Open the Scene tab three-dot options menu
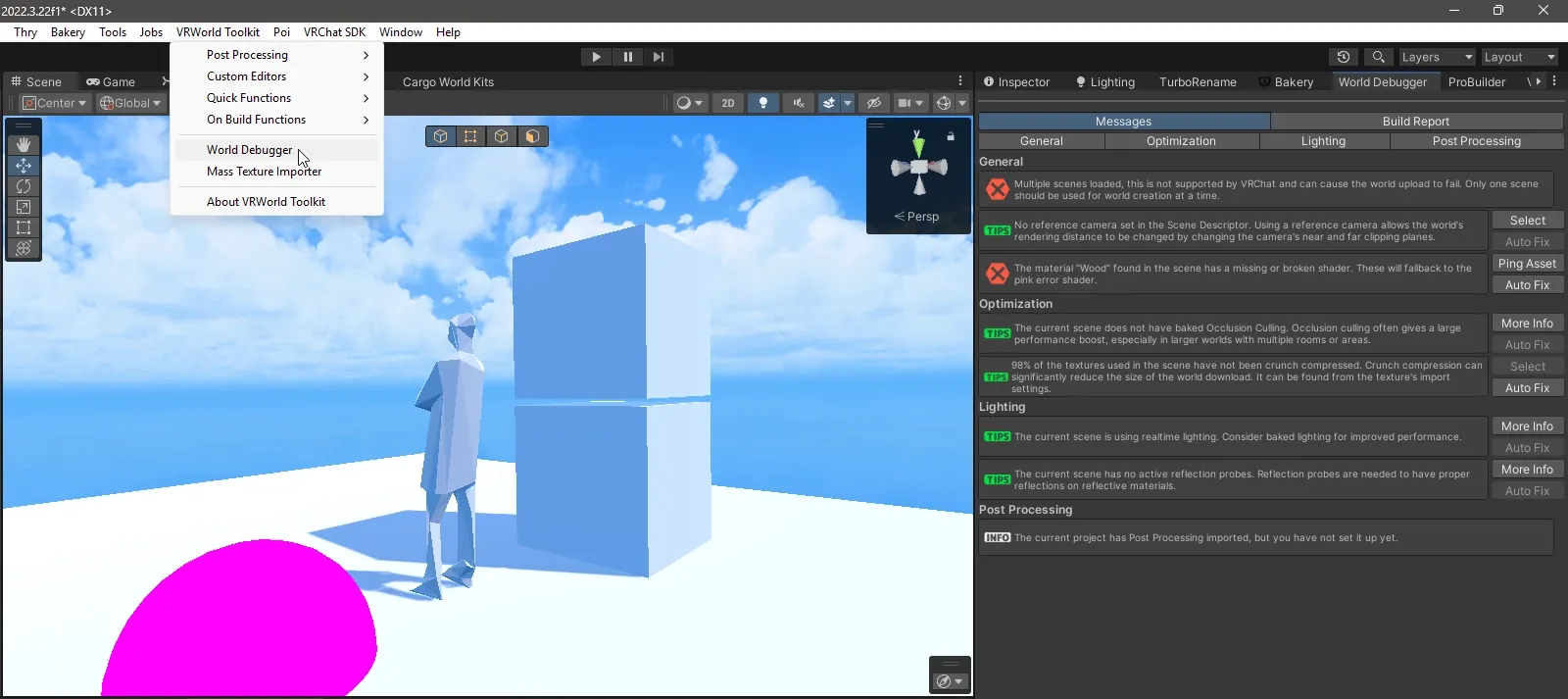Viewport: 1568px width, 699px height. click(x=960, y=81)
